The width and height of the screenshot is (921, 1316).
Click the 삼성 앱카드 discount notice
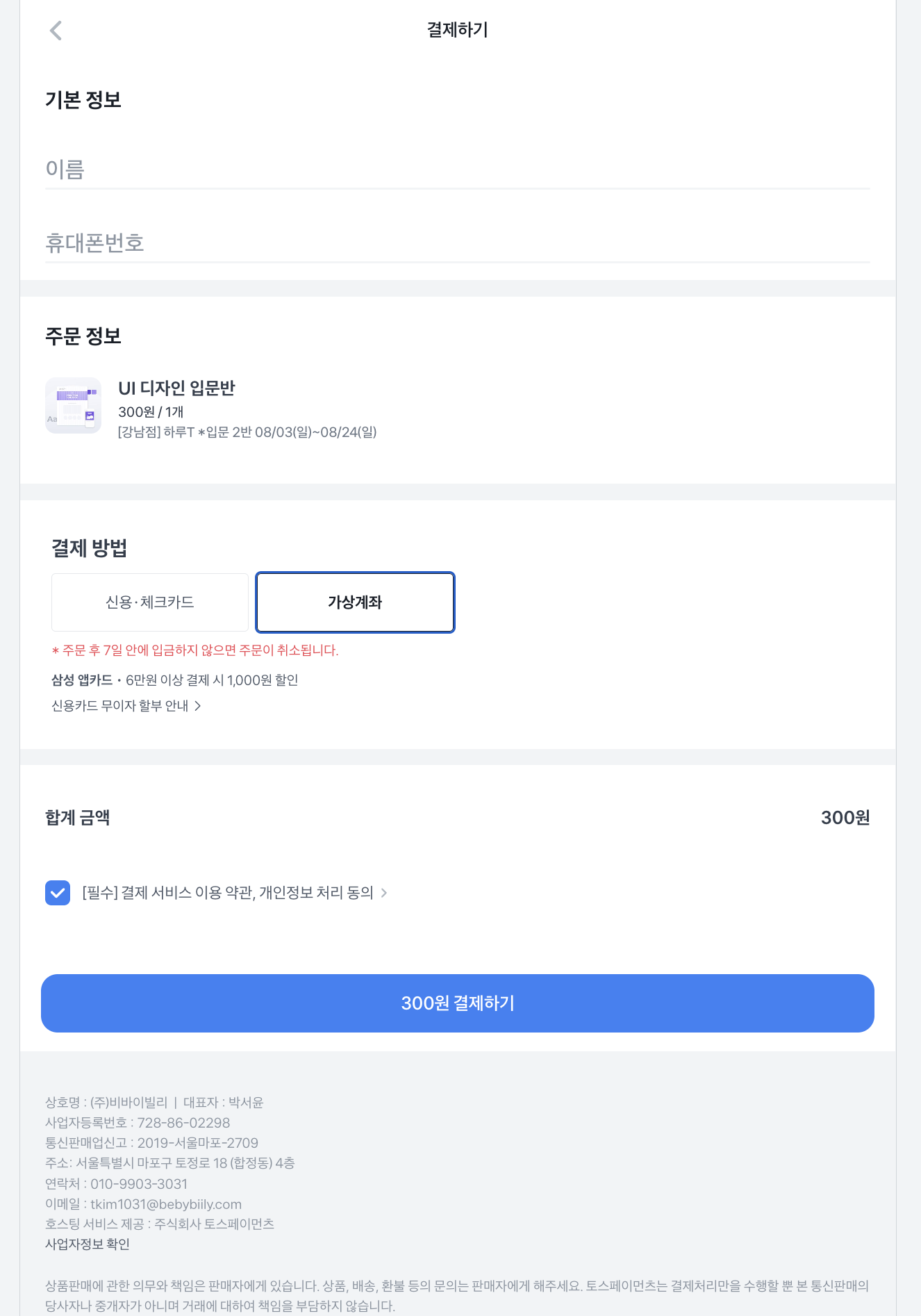coord(175,680)
